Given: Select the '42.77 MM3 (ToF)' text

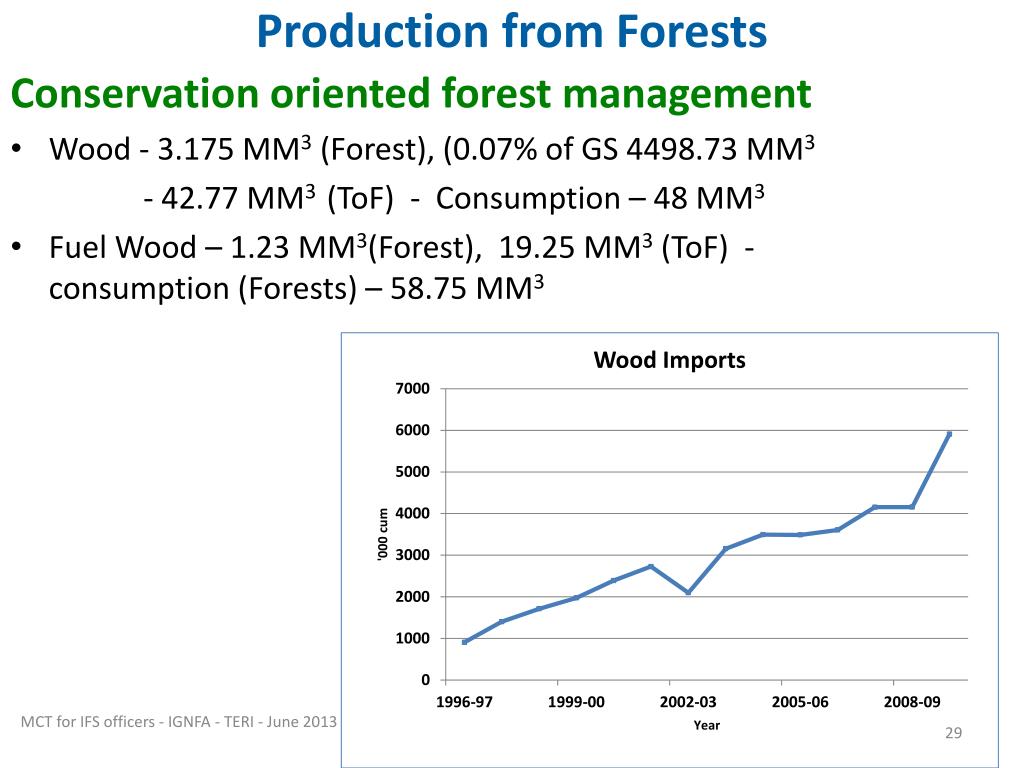Looking at the screenshot, I should point(277,198).
